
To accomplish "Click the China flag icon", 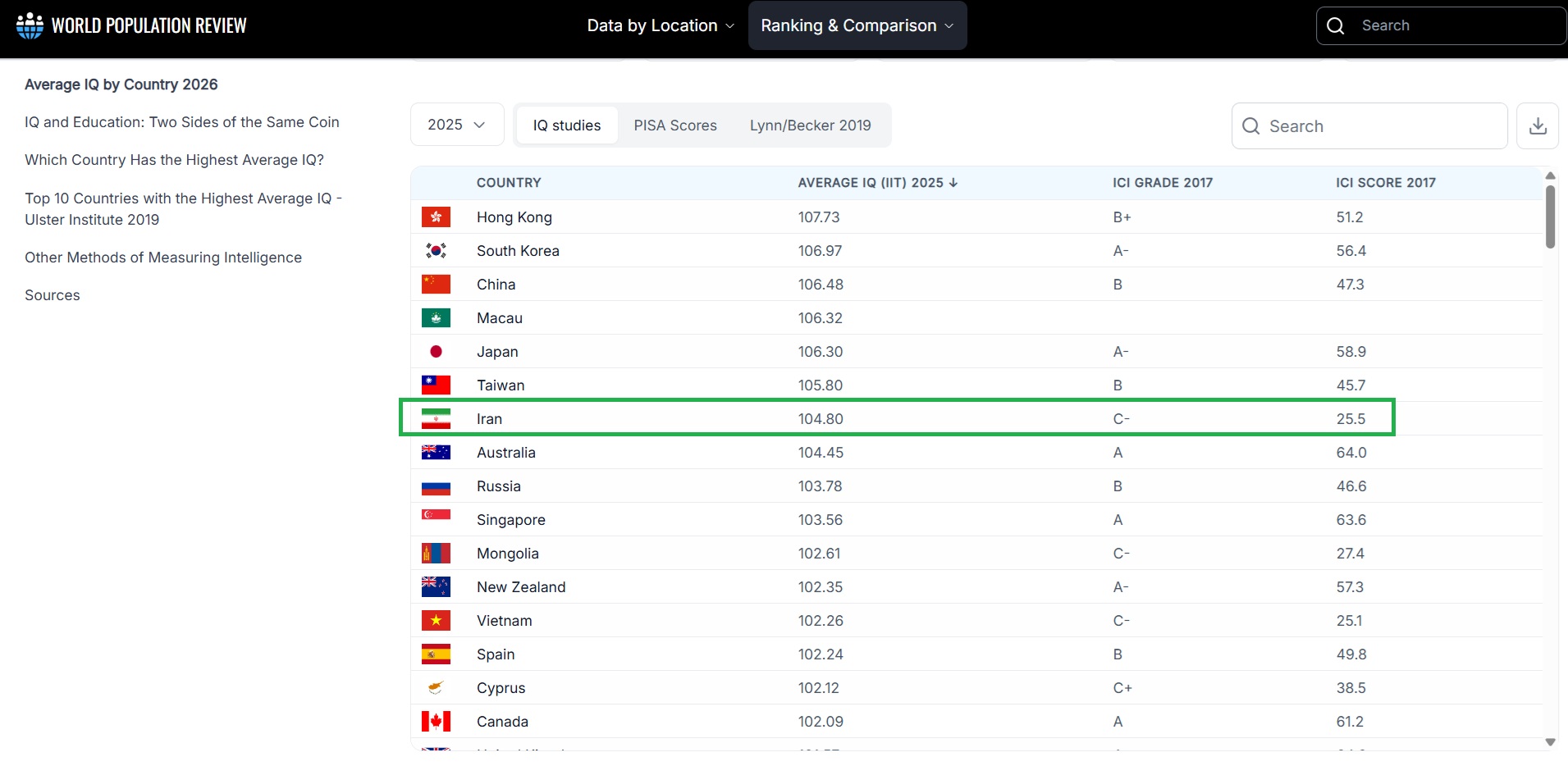I will click(x=436, y=284).
